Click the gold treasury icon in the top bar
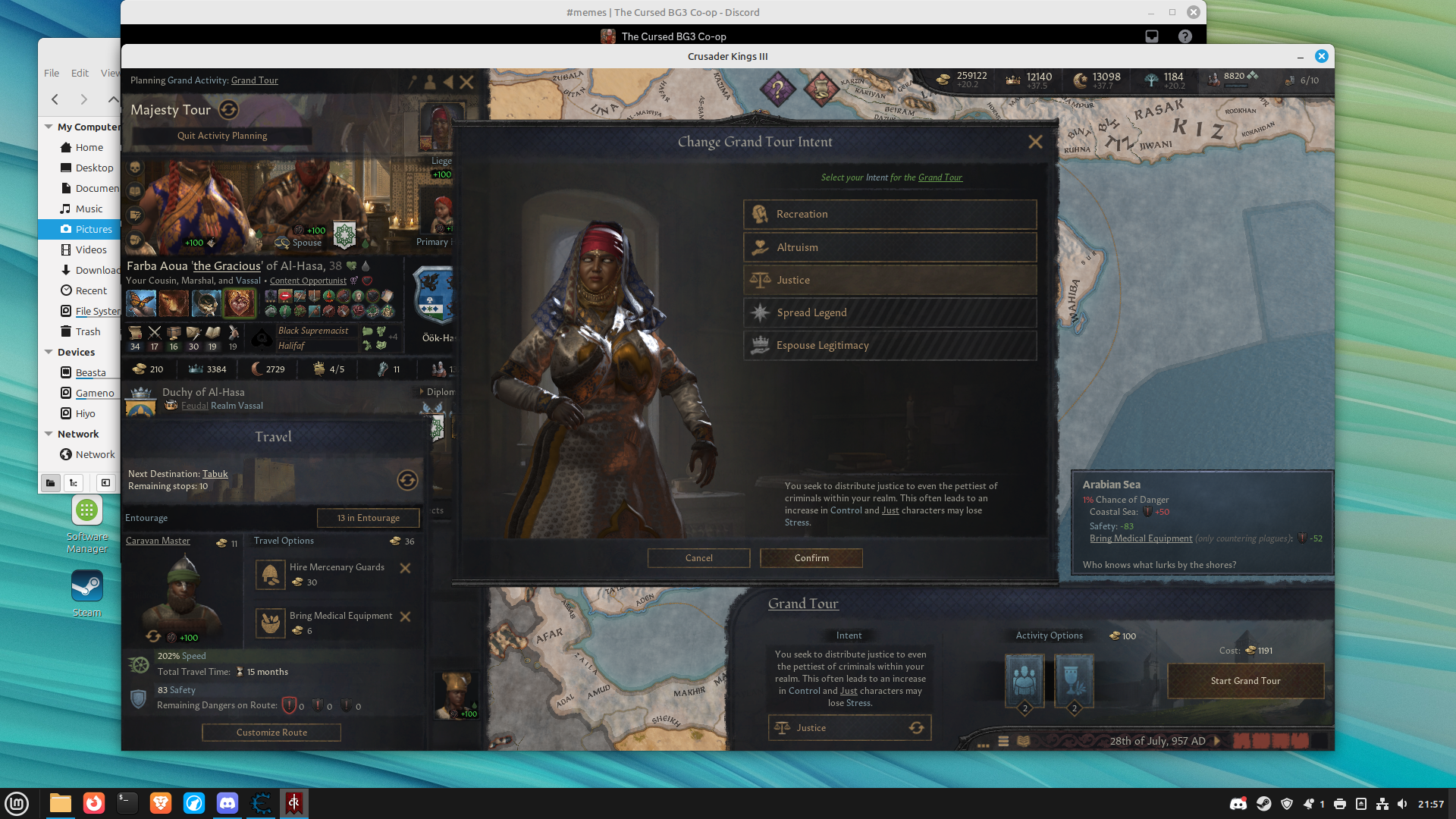The height and width of the screenshot is (819, 1456). point(943,79)
